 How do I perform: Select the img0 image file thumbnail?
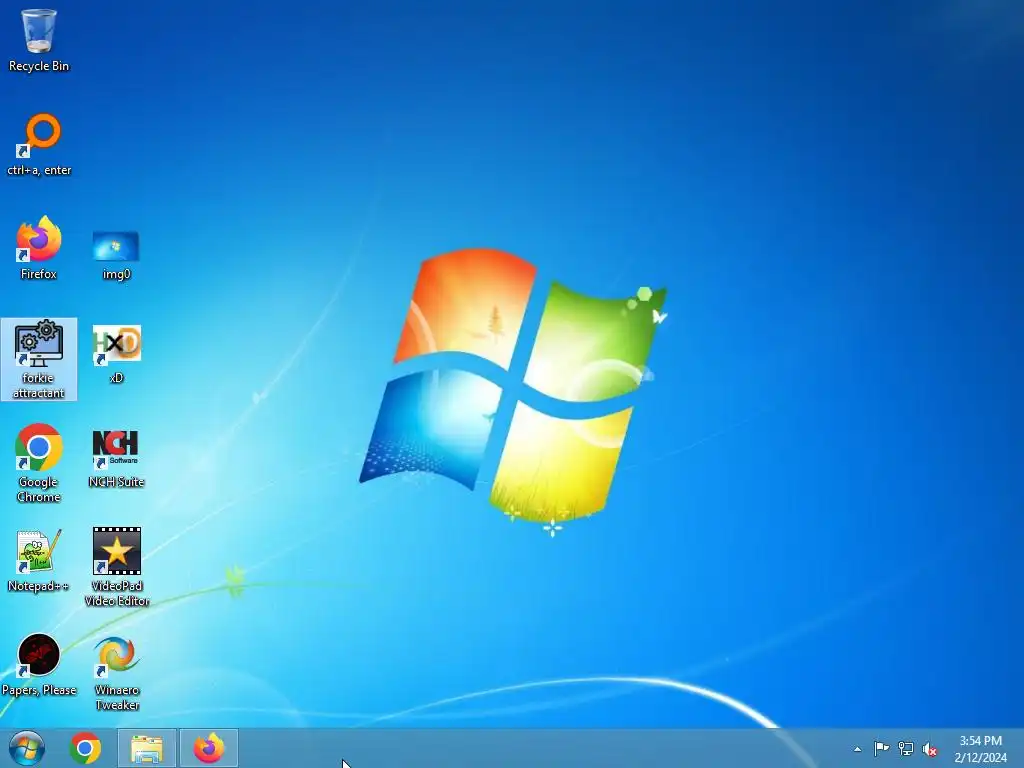(x=116, y=255)
